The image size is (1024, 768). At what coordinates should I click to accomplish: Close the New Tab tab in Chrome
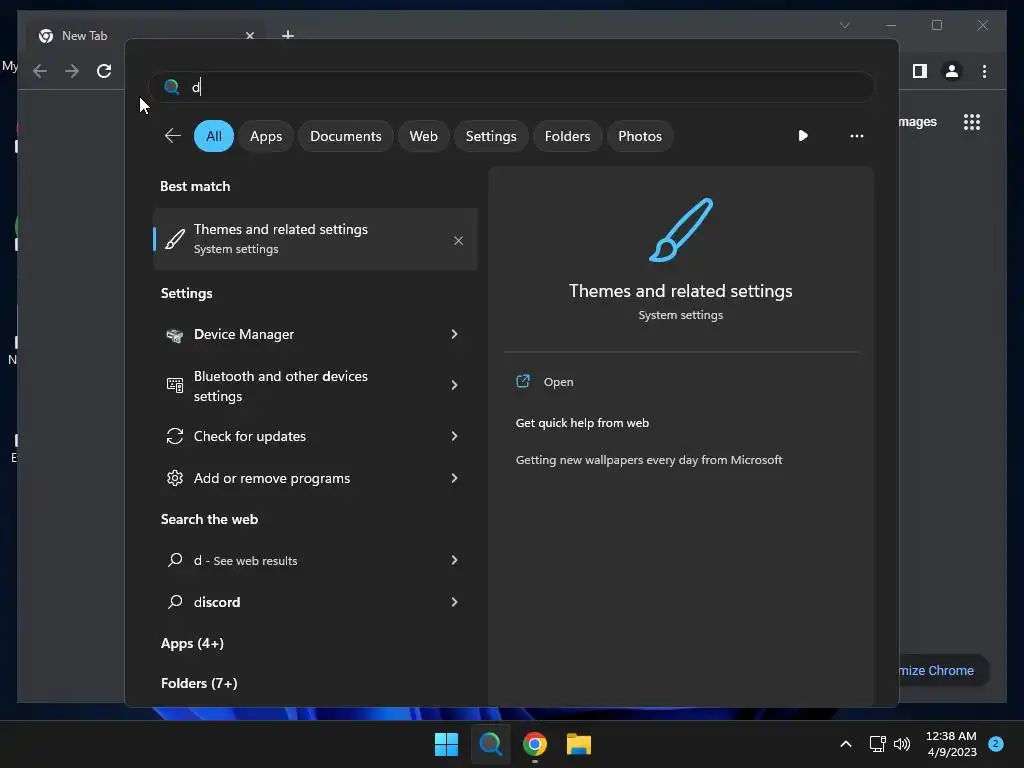249,35
